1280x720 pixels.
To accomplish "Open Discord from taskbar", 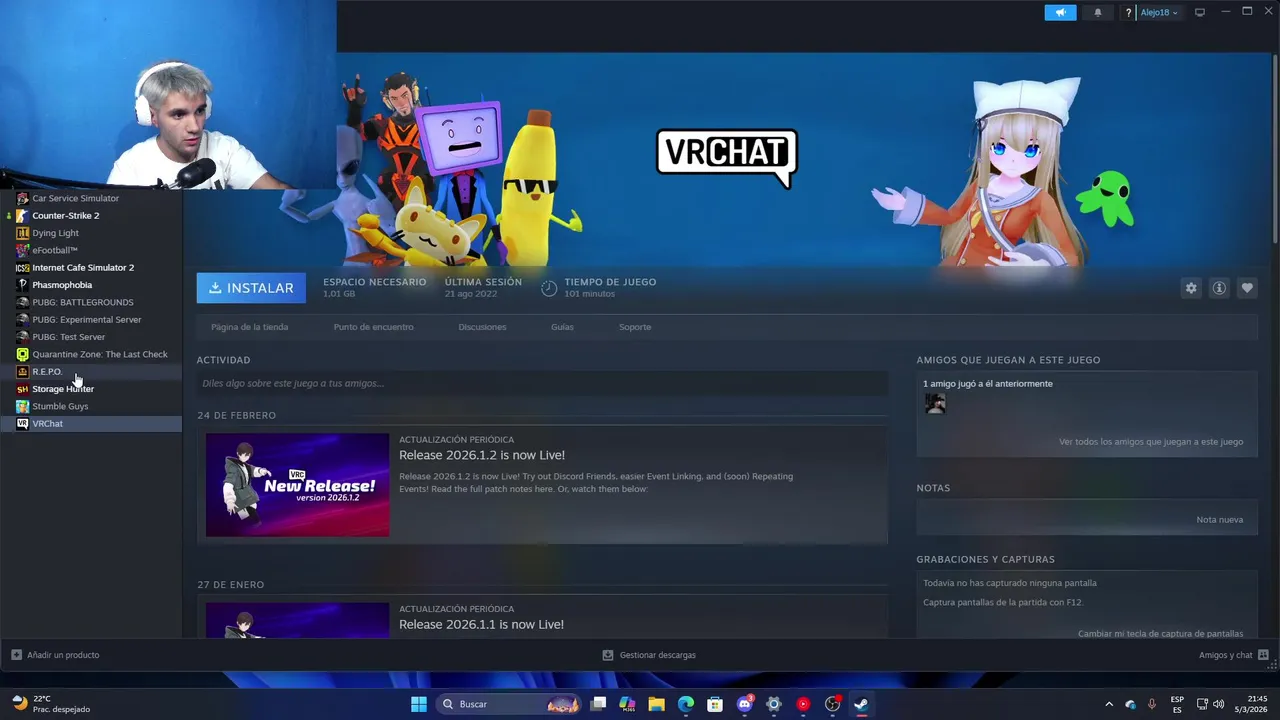I will click(744, 704).
